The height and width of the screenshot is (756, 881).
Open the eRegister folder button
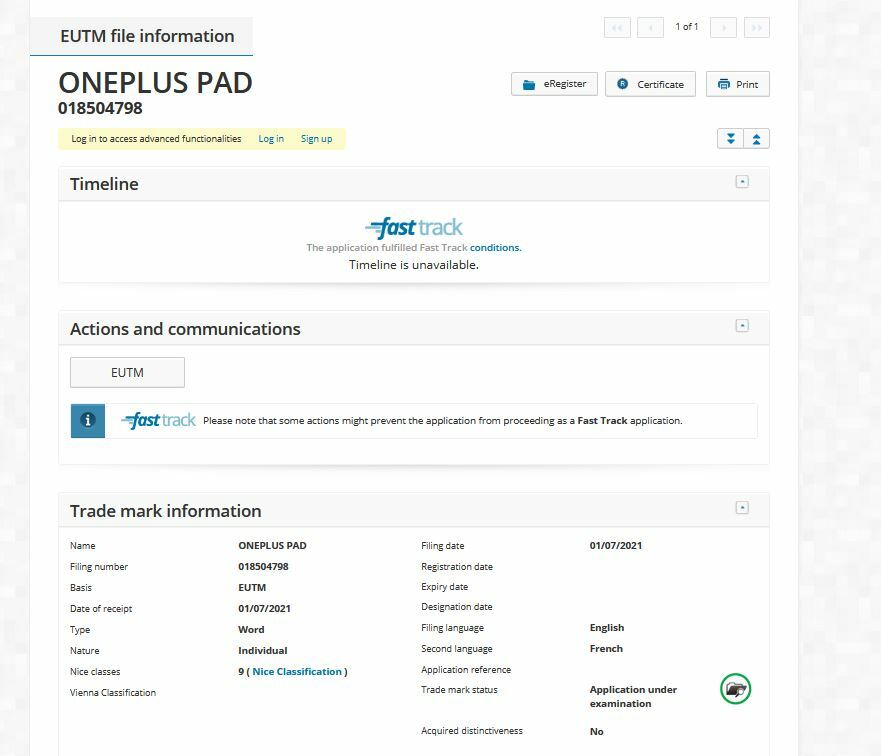pos(554,84)
